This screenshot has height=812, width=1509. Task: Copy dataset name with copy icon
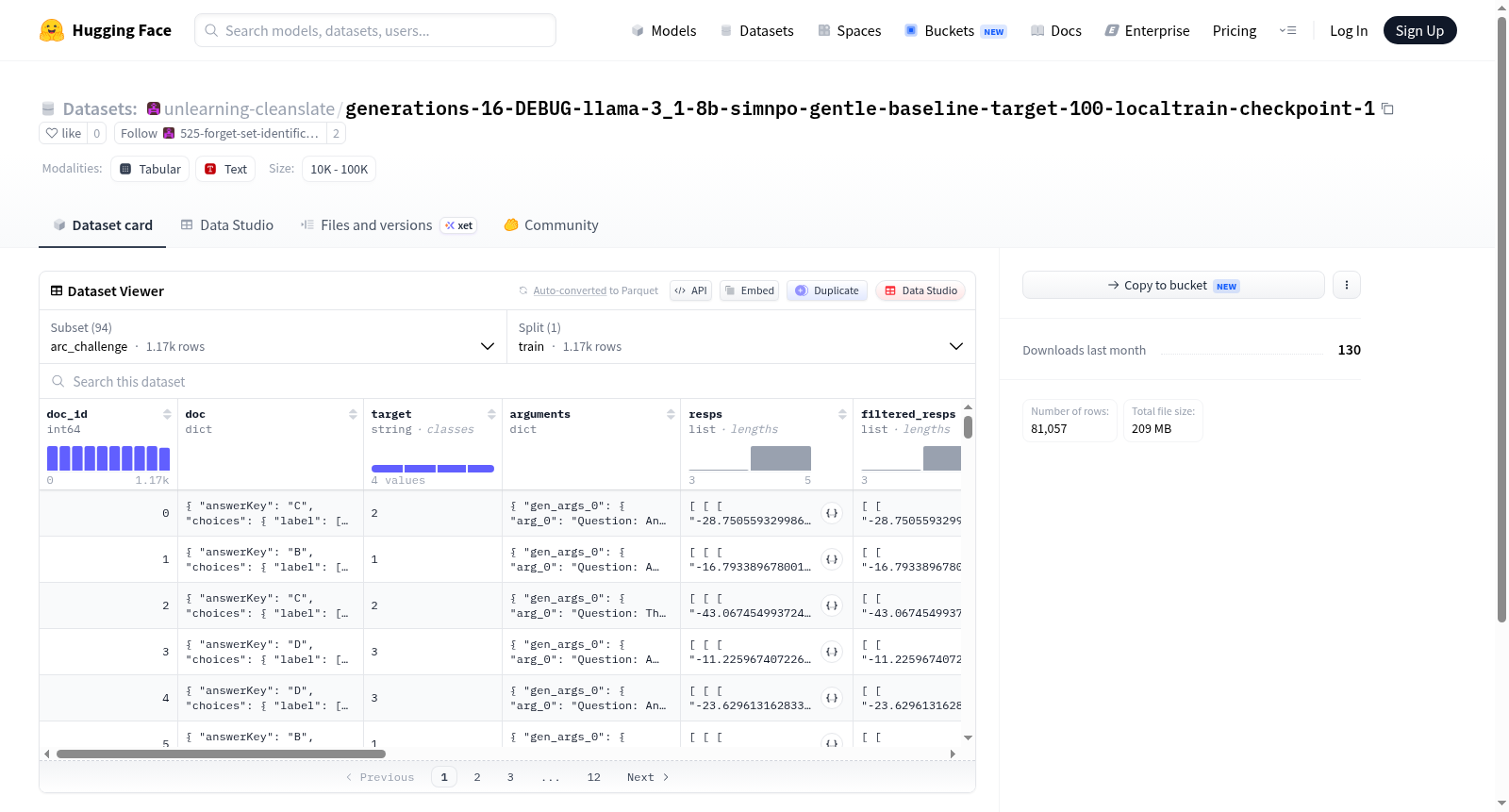click(x=1387, y=108)
